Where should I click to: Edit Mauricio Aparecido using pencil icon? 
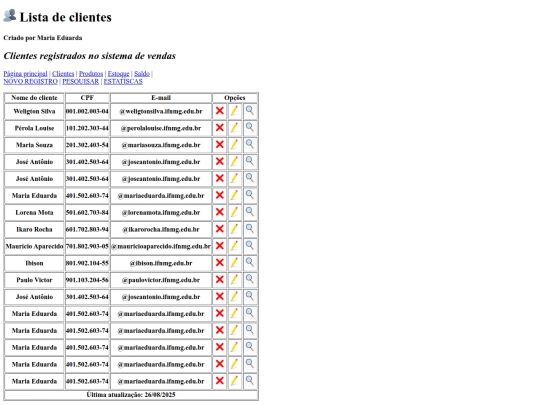click(234, 246)
